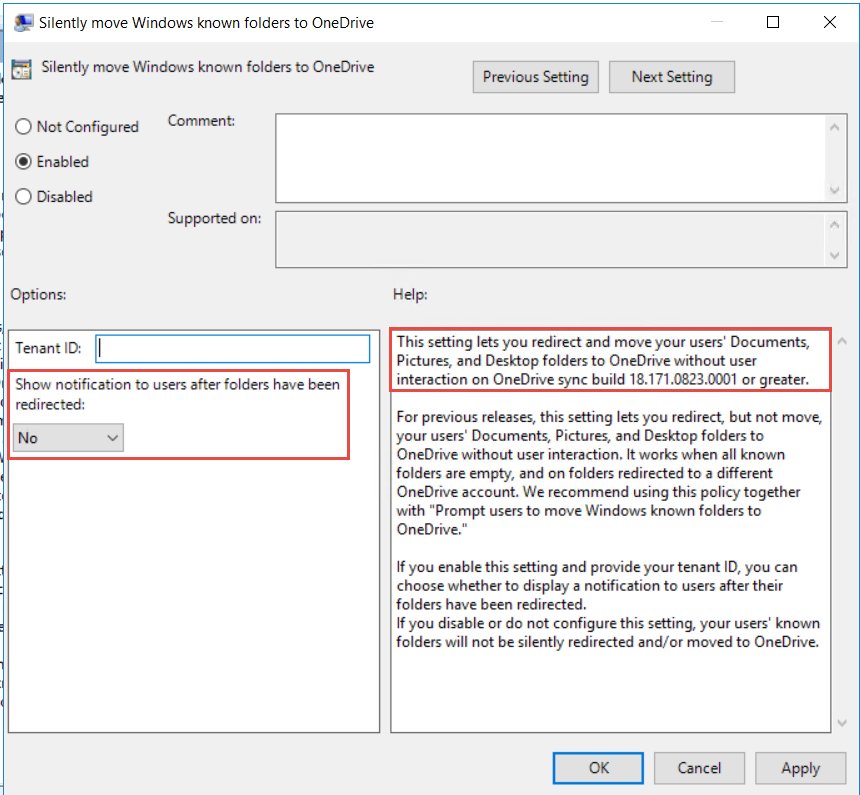Click Supported on box scroll up arrow

pos(834,224)
